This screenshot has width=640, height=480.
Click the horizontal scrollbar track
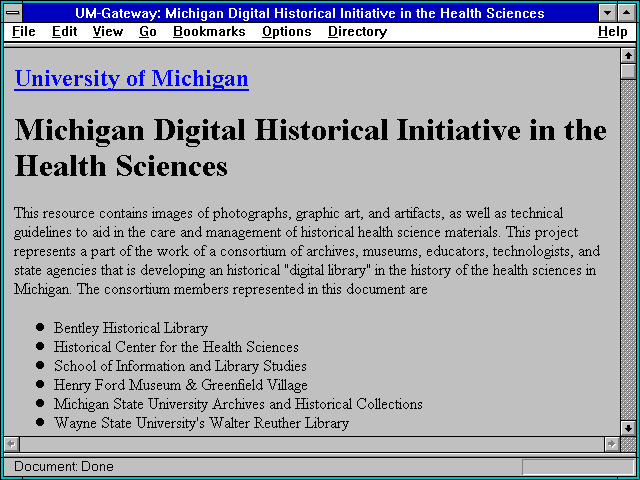(312, 444)
